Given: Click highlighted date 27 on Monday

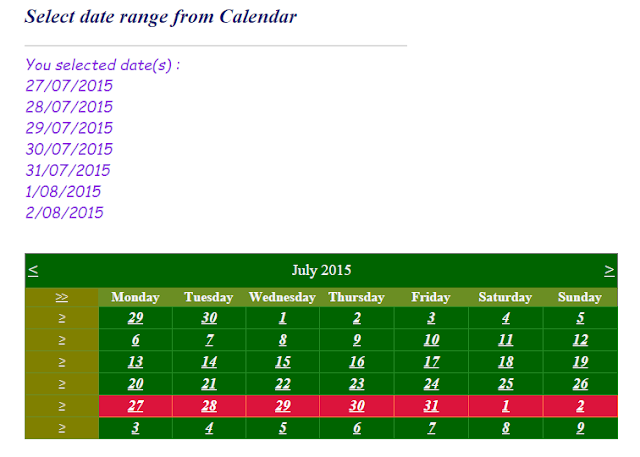Looking at the screenshot, I should pos(136,406).
